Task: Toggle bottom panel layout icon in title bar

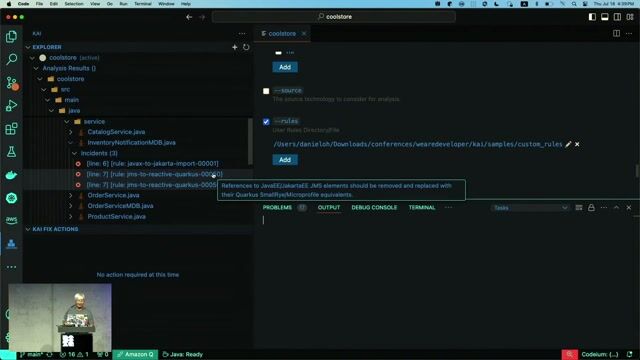Action: [605, 17]
